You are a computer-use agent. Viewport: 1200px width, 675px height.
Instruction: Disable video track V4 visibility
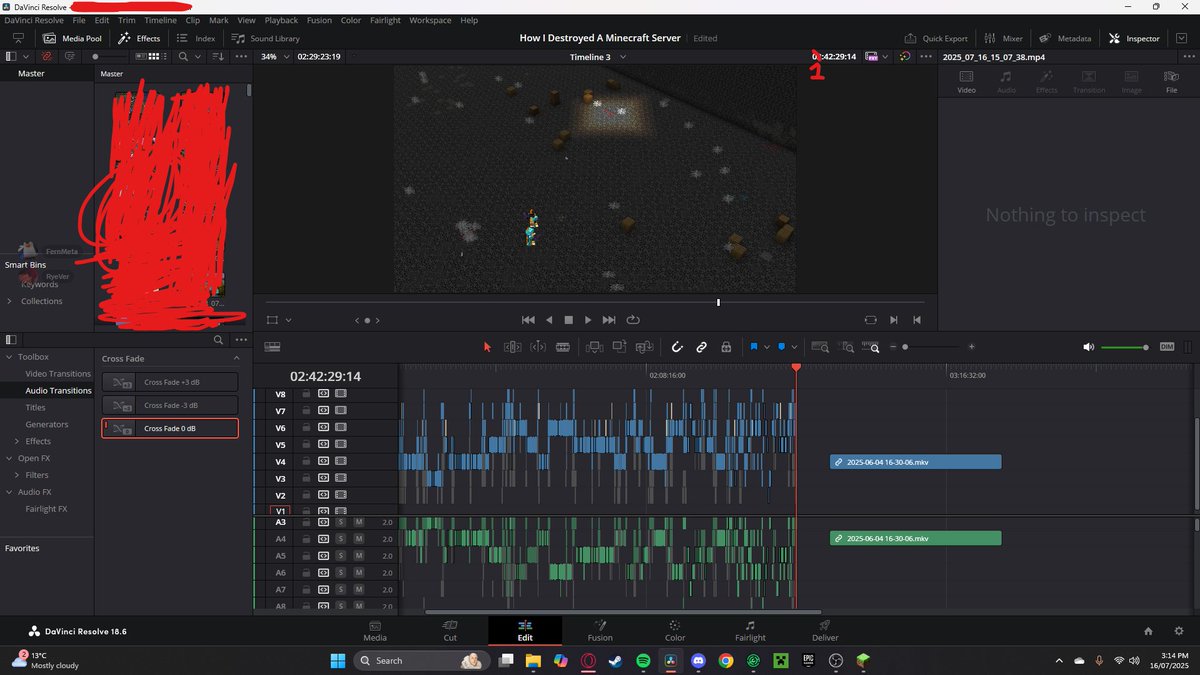341,462
